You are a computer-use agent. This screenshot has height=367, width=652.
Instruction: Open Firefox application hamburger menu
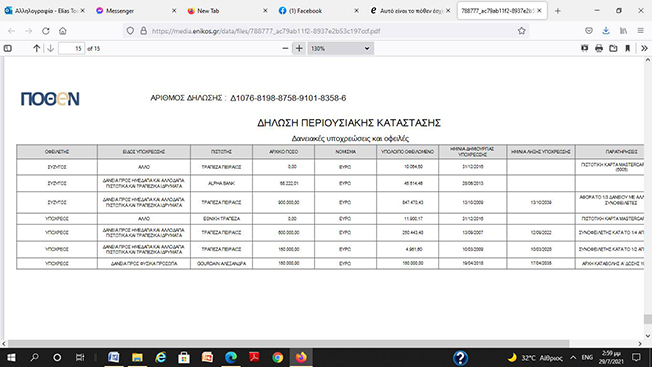point(640,31)
